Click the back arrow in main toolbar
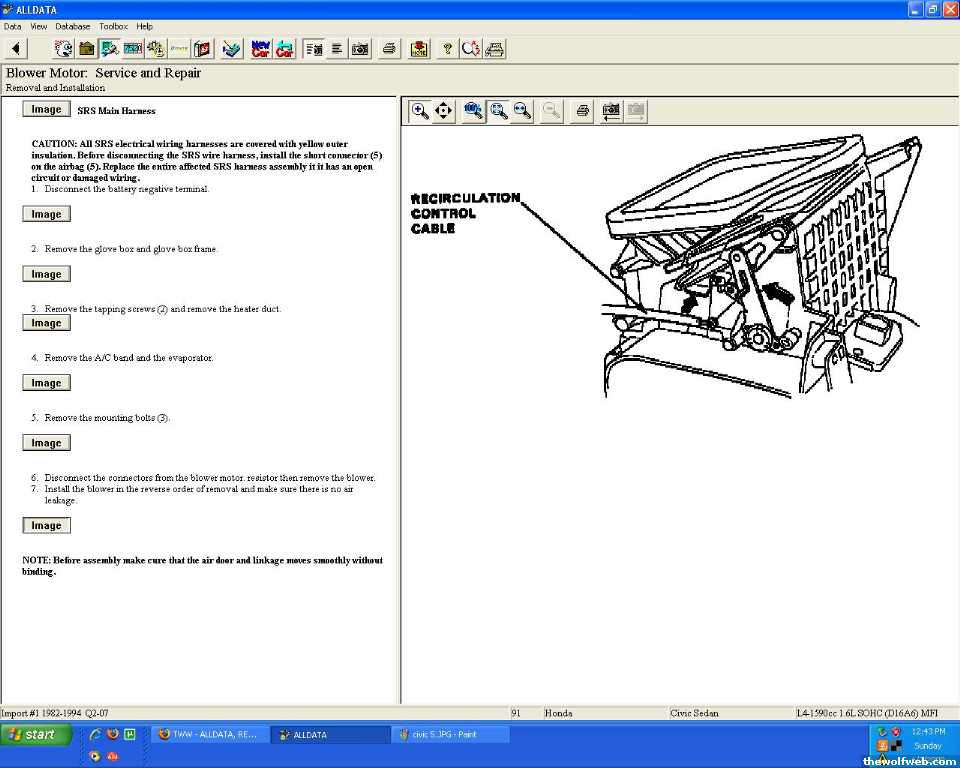Viewport: 960px width, 768px height. click(x=16, y=48)
